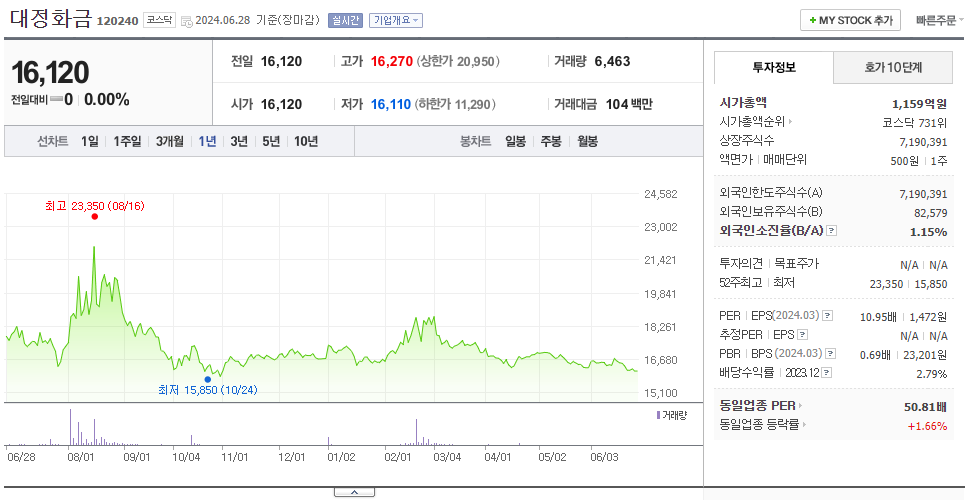The image size is (968, 500).
Task: Select 3년 line chart period
Action: point(239,141)
